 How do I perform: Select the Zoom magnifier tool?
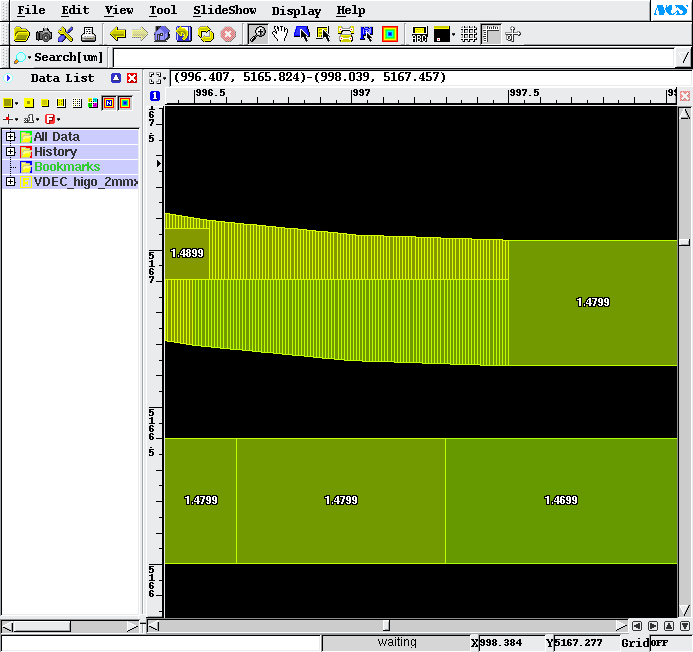coord(258,34)
